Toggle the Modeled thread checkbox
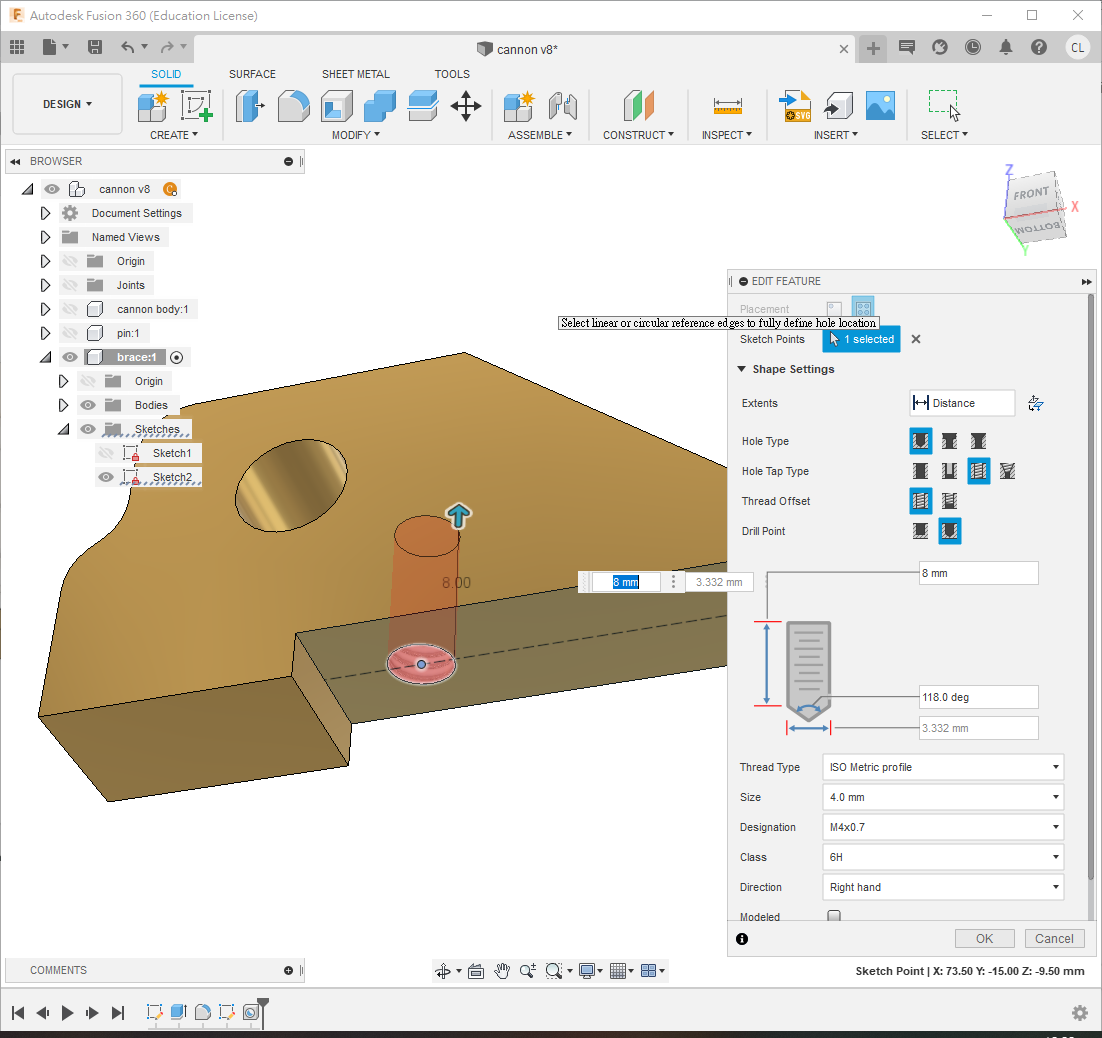This screenshot has width=1102, height=1038. tap(834, 916)
